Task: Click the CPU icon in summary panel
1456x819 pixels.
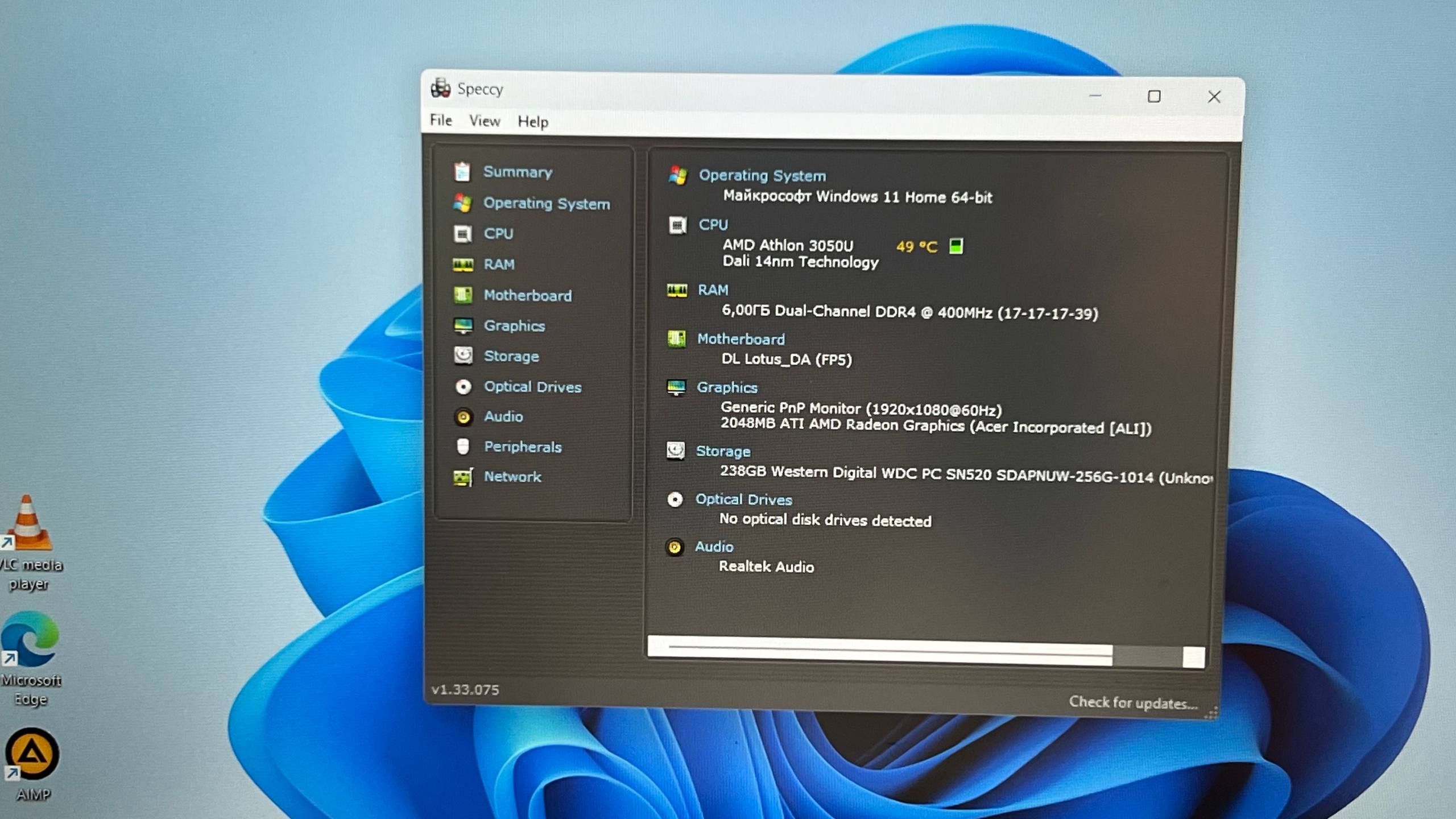Action: tap(677, 225)
